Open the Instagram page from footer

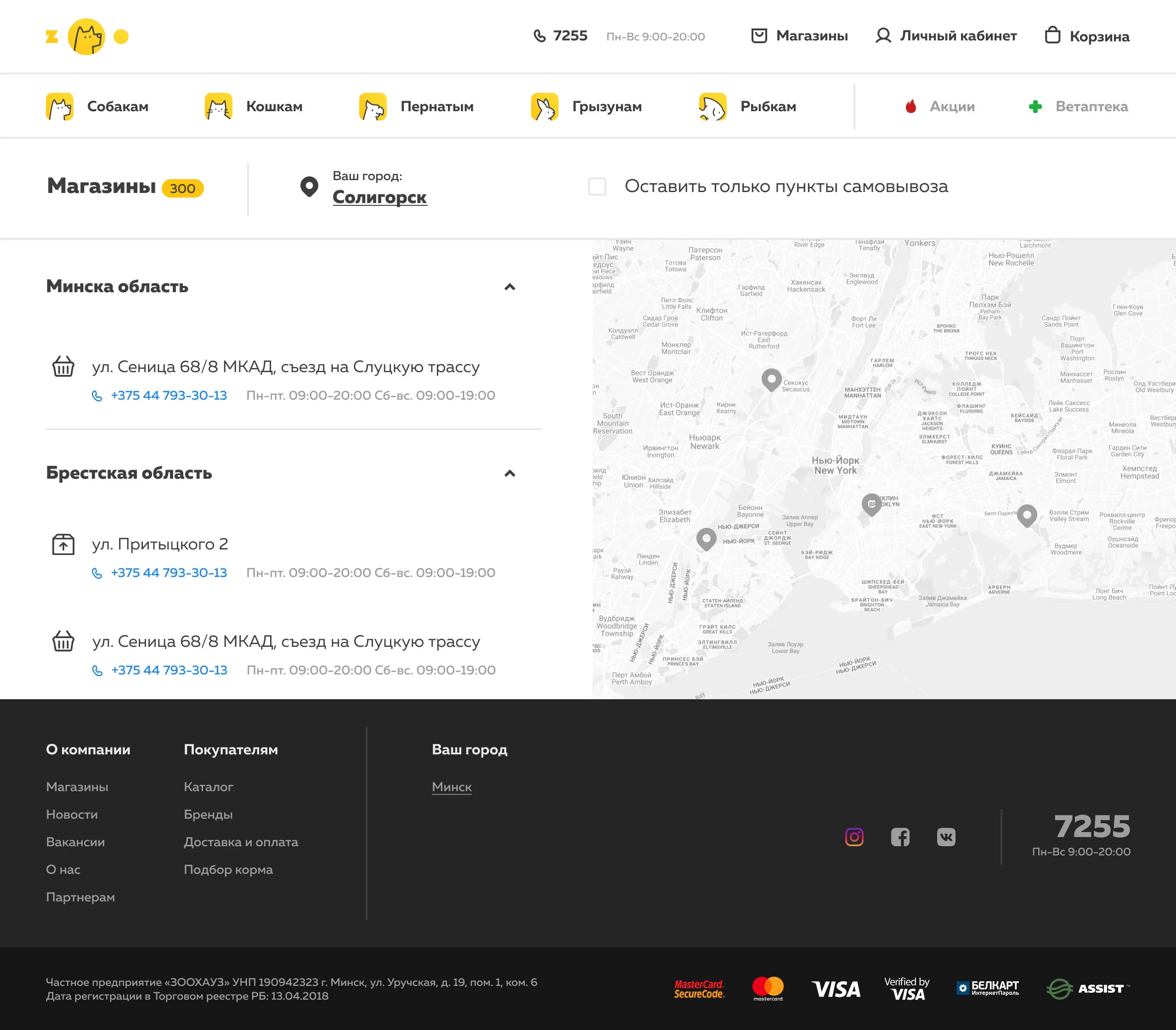coord(854,837)
